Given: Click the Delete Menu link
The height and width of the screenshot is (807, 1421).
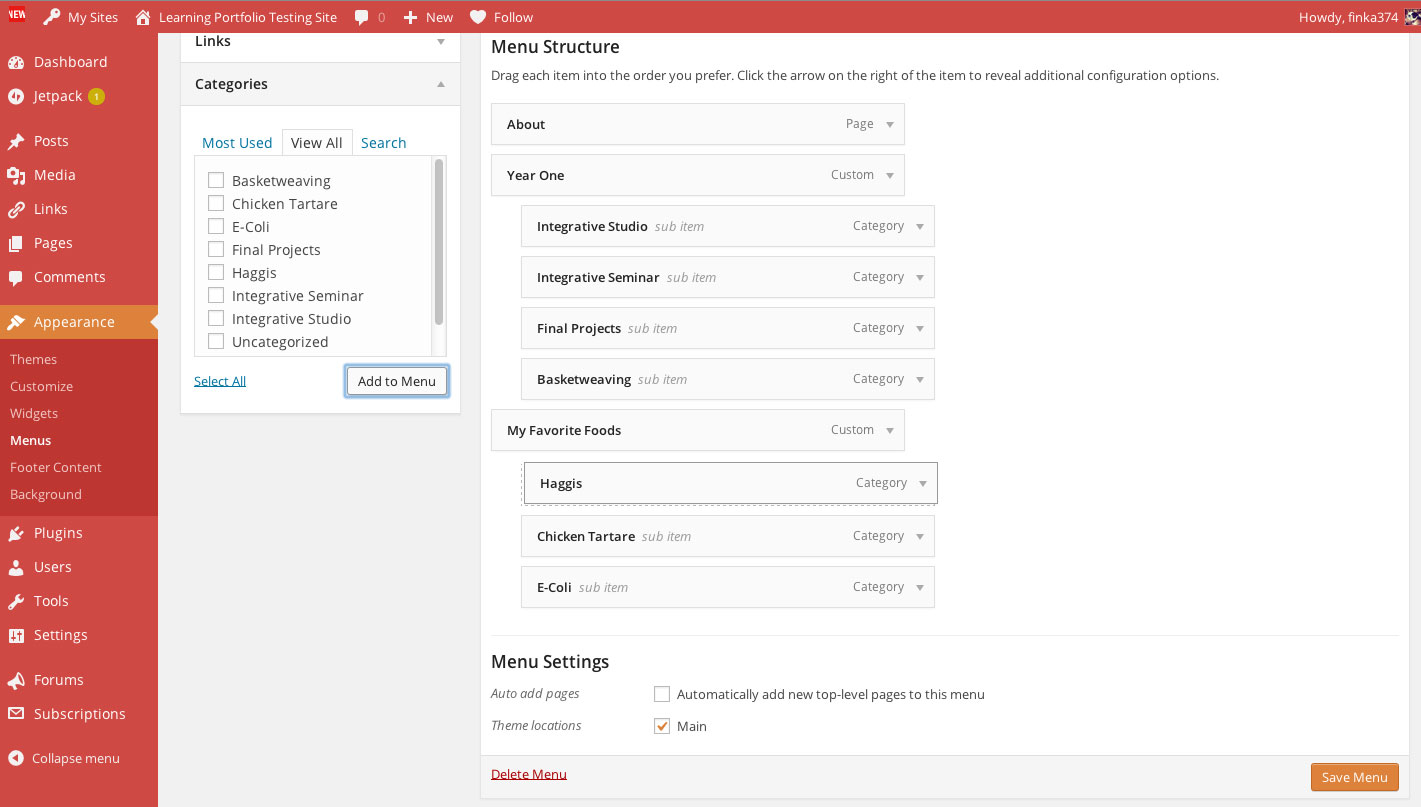Looking at the screenshot, I should pyautogui.click(x=528, y=774).
